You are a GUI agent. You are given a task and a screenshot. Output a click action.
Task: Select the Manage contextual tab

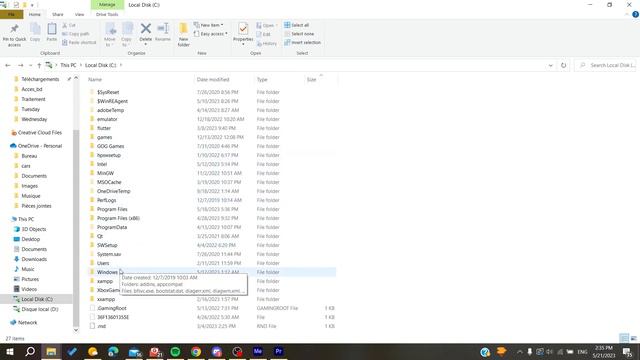[x=107, y=5]
